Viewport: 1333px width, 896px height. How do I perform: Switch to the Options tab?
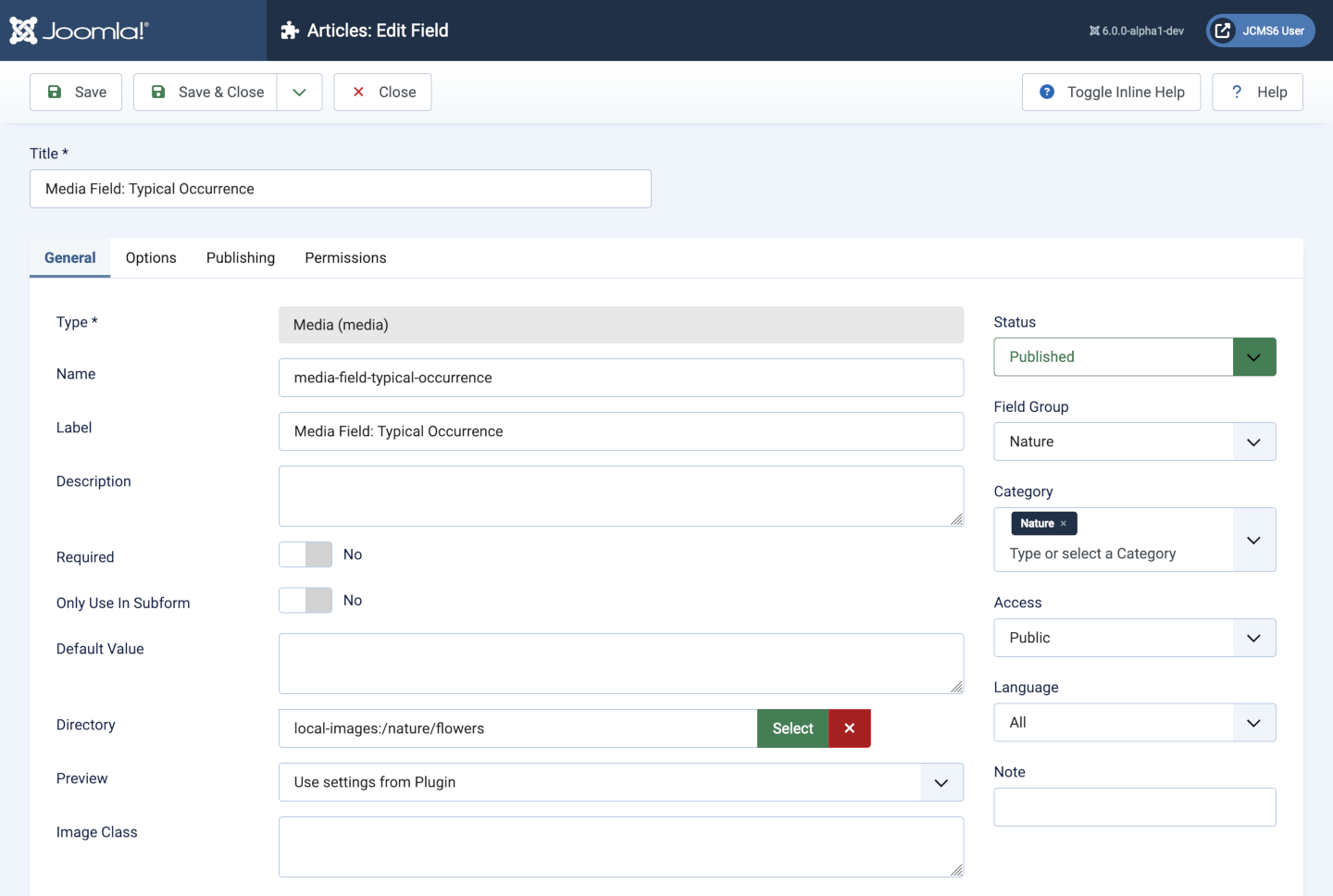[x=151, y=258]
